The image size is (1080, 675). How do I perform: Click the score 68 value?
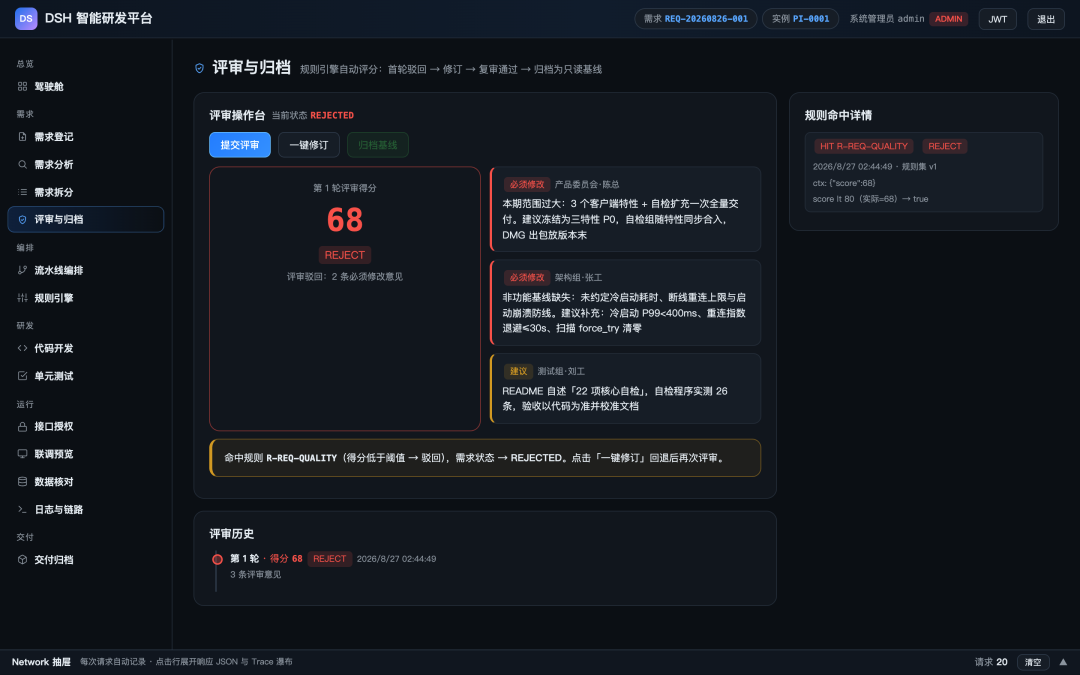(344, 220)
